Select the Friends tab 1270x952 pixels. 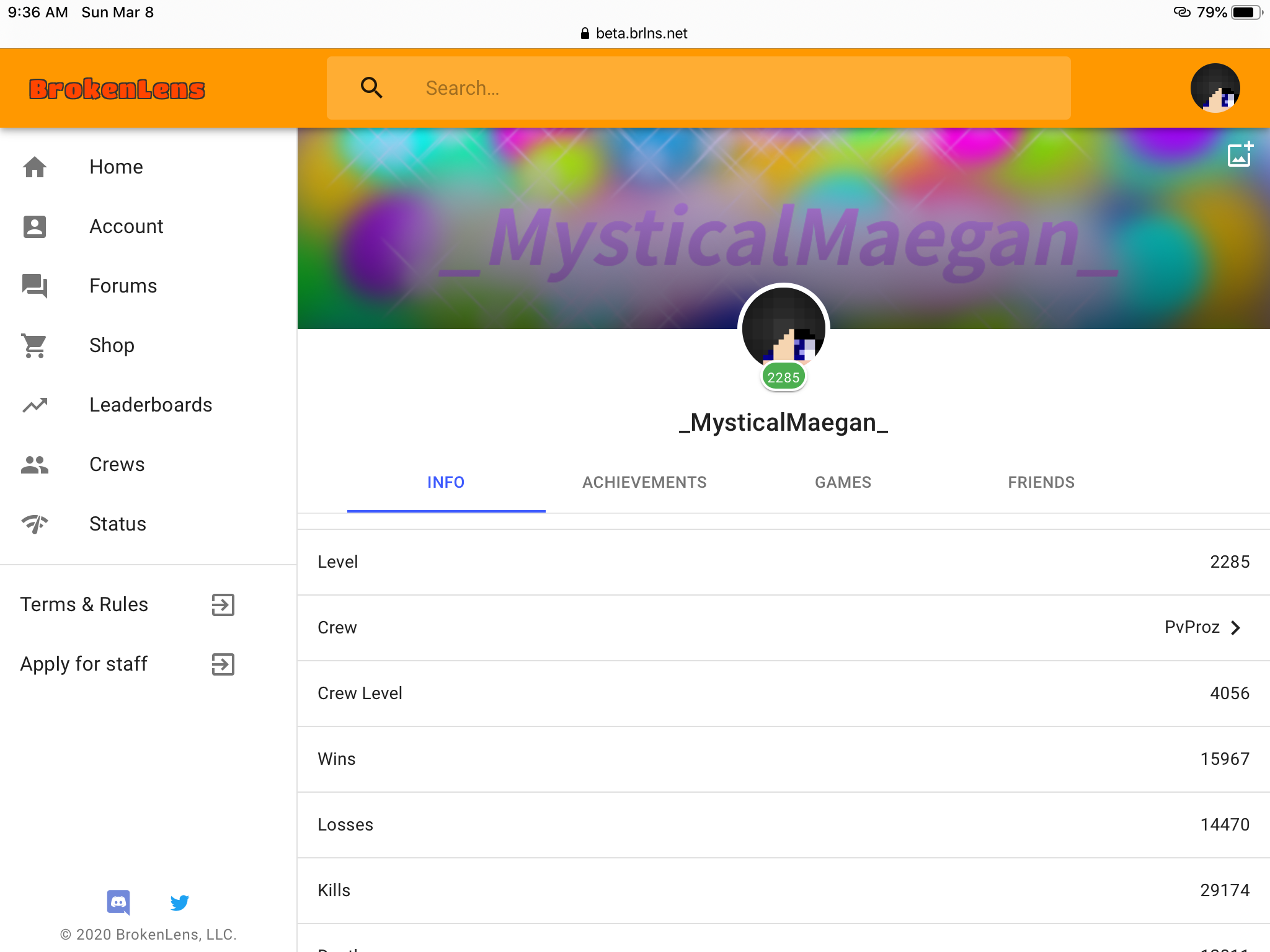point(1042,482)
